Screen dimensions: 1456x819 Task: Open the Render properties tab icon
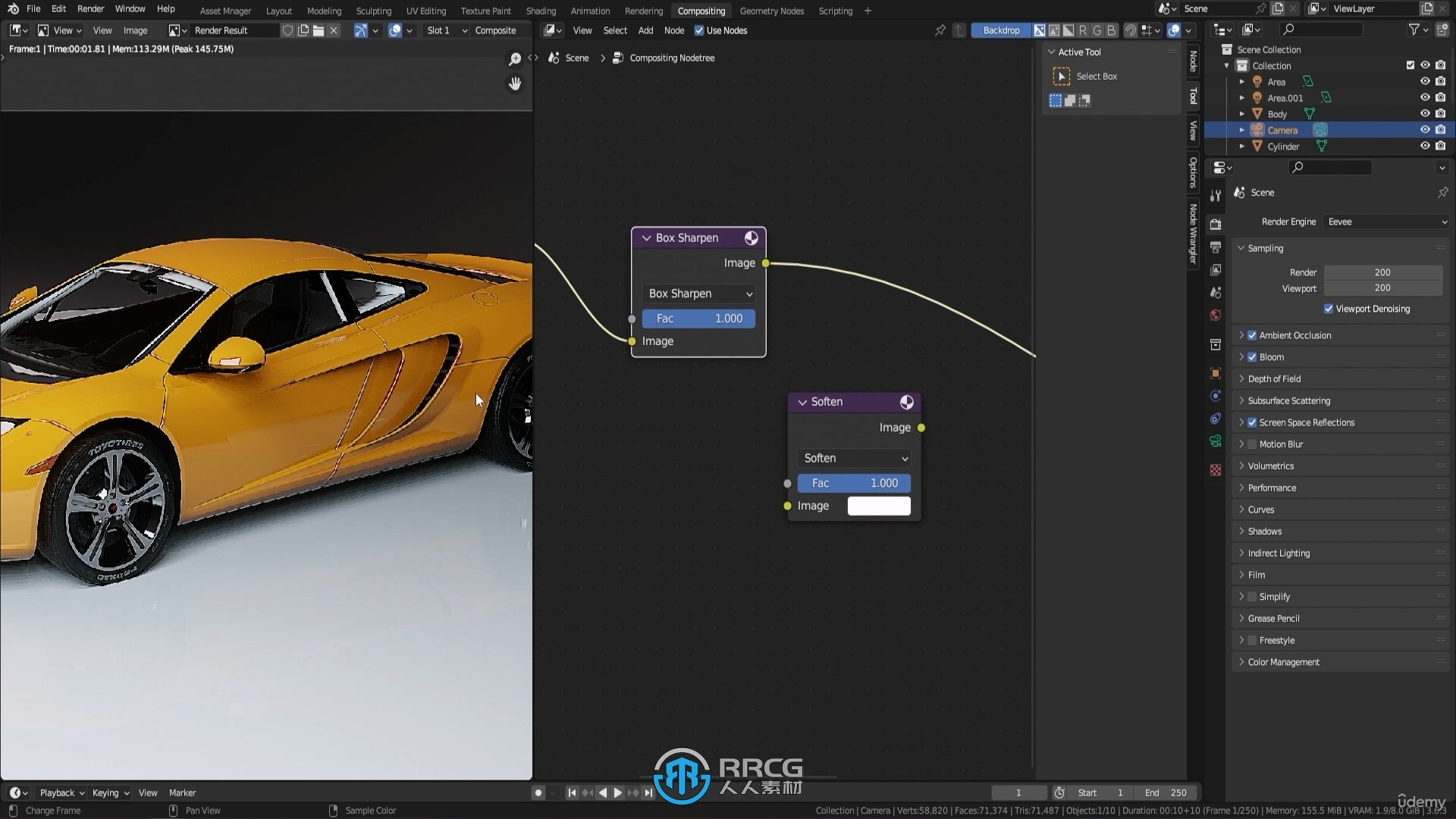[x=1216, y=224]
